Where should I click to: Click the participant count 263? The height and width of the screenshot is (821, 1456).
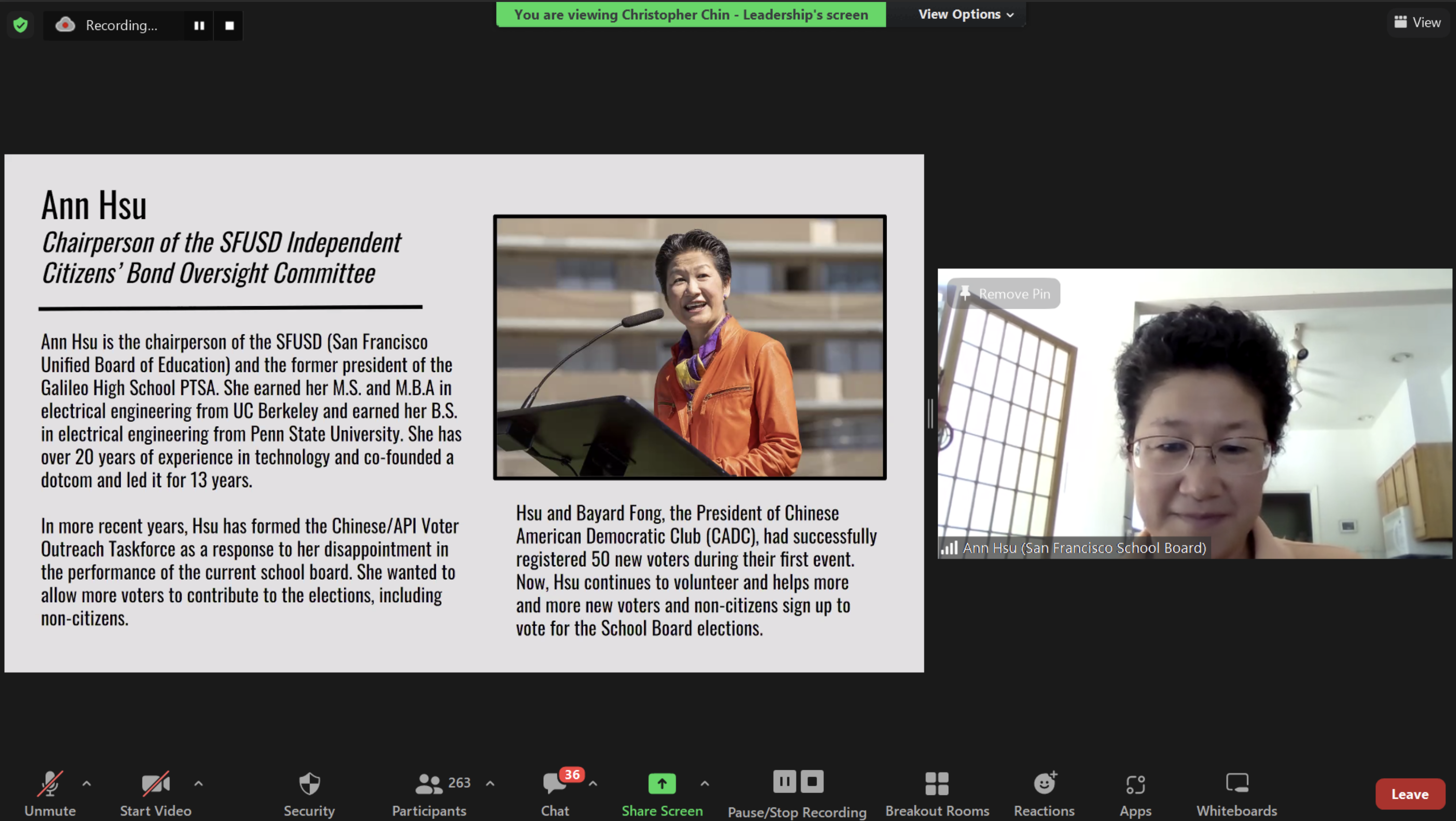tap(459, 782)
